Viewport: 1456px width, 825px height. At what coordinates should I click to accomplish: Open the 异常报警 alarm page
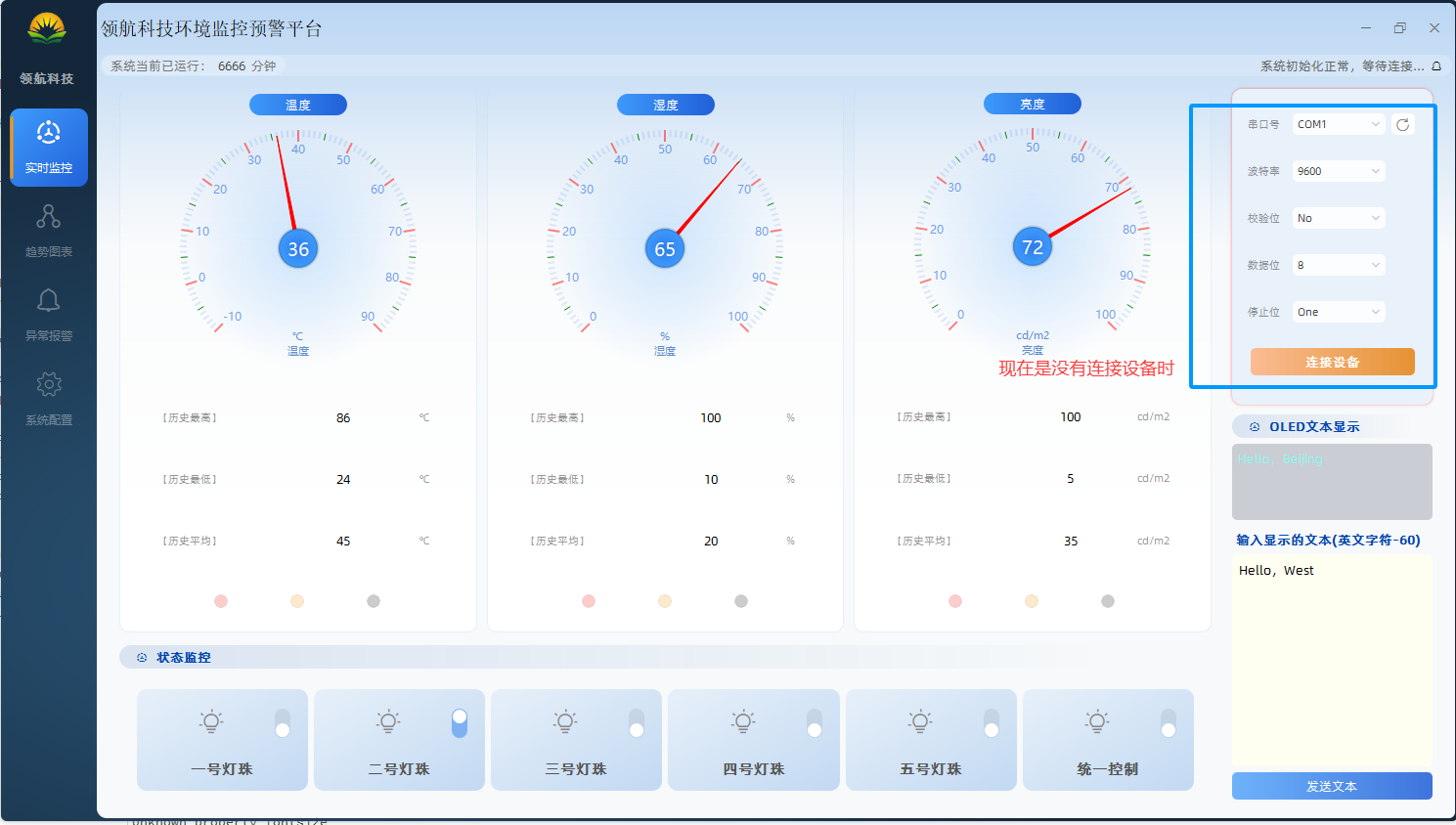tap(49, 315)
